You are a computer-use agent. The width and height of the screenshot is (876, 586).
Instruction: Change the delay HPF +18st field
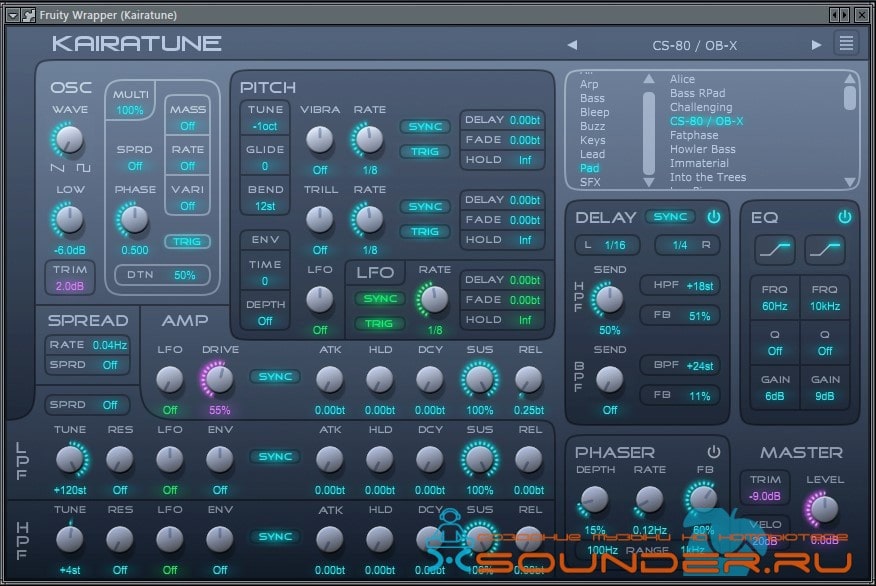680,285
